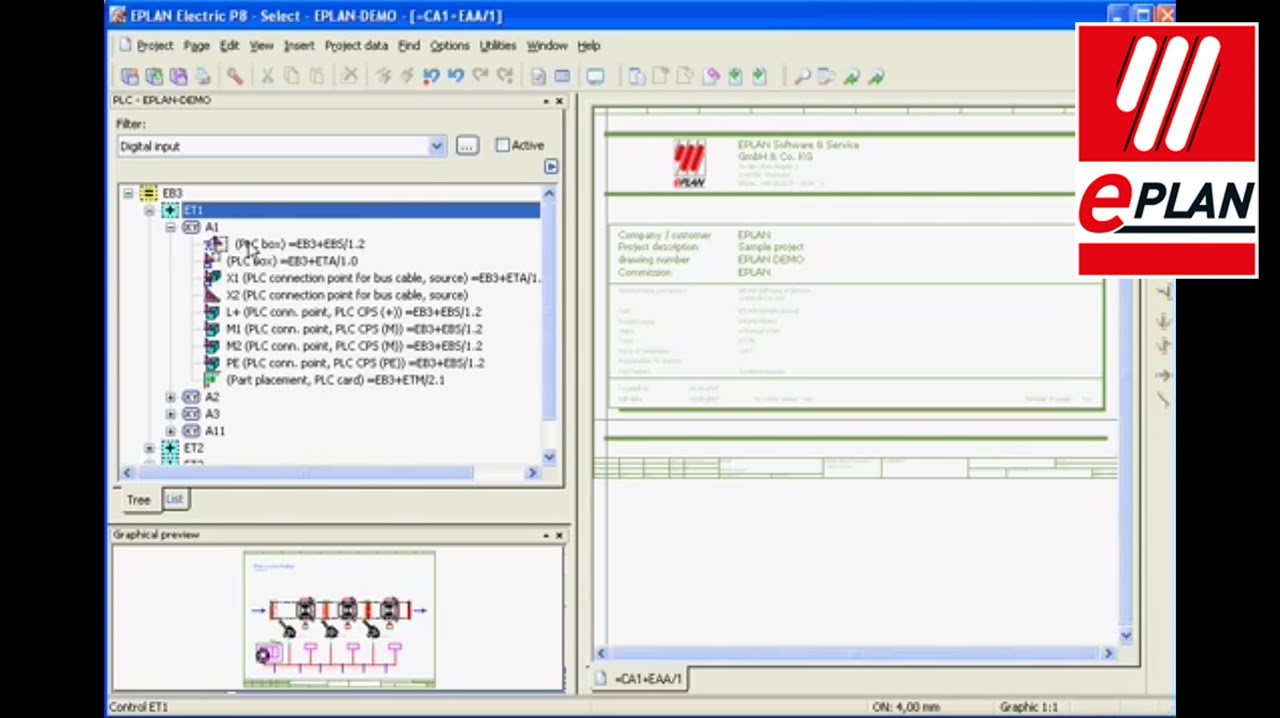Open the Edit menu
Screen dimensions: 1280x718
pos(229,46)
